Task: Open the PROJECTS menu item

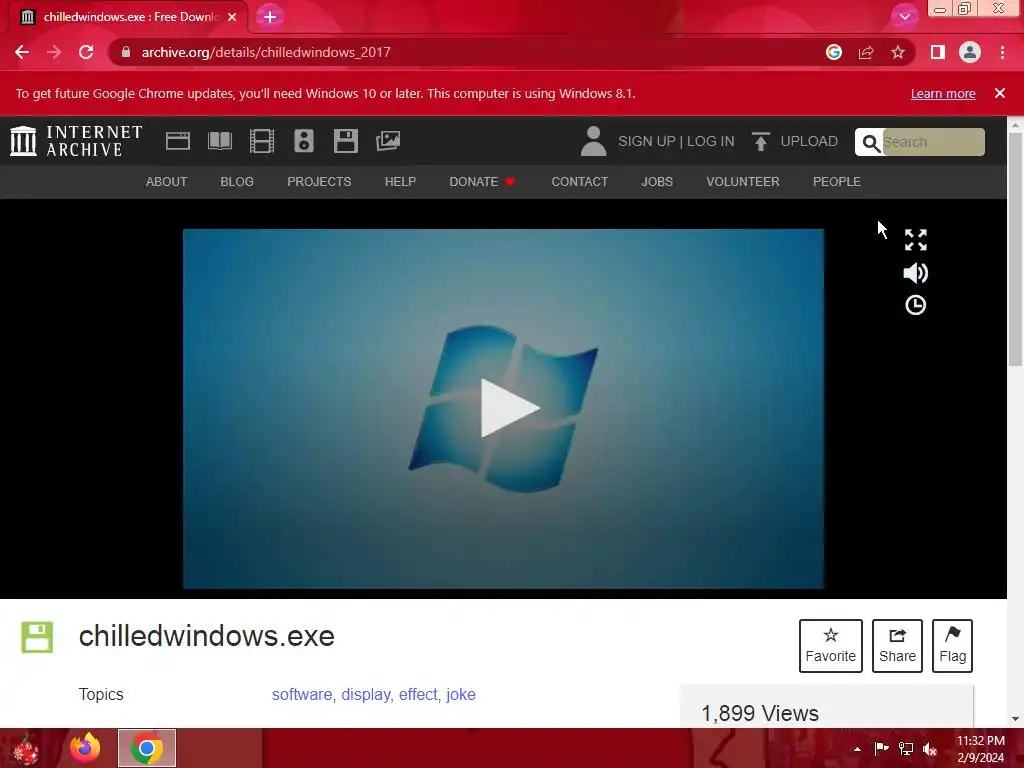Action: coord(319,182)
